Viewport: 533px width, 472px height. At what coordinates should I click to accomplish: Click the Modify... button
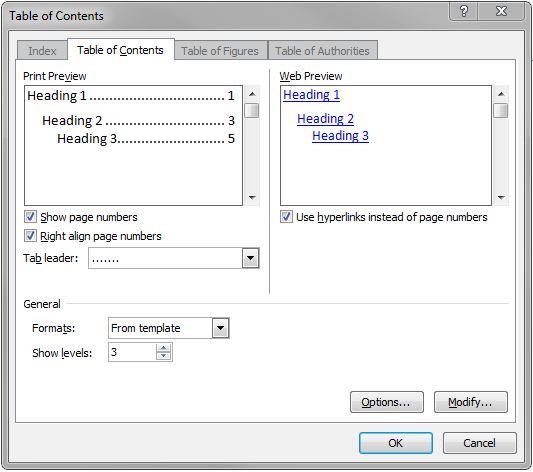470,402
